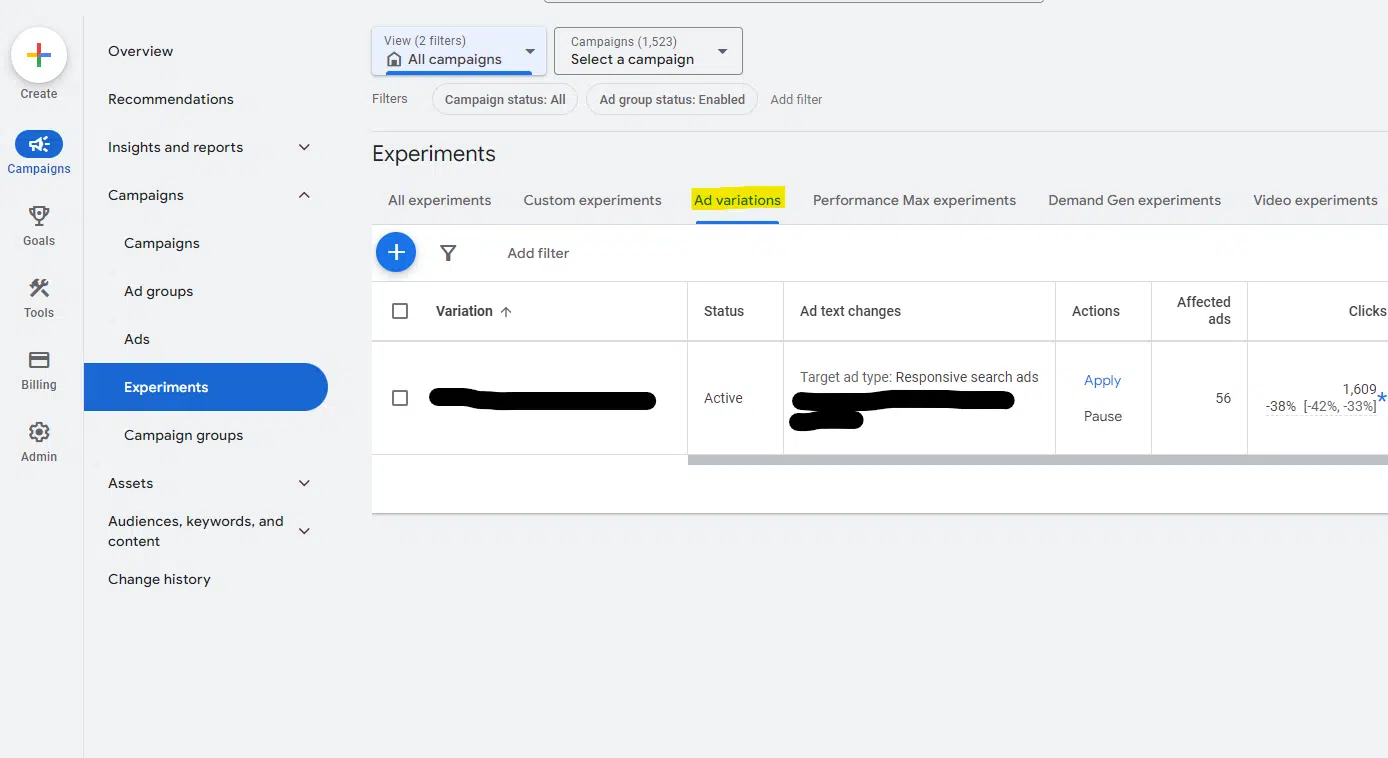Check the select-all checkbox in table header
1388x758 pixels.
coord(400,310)
